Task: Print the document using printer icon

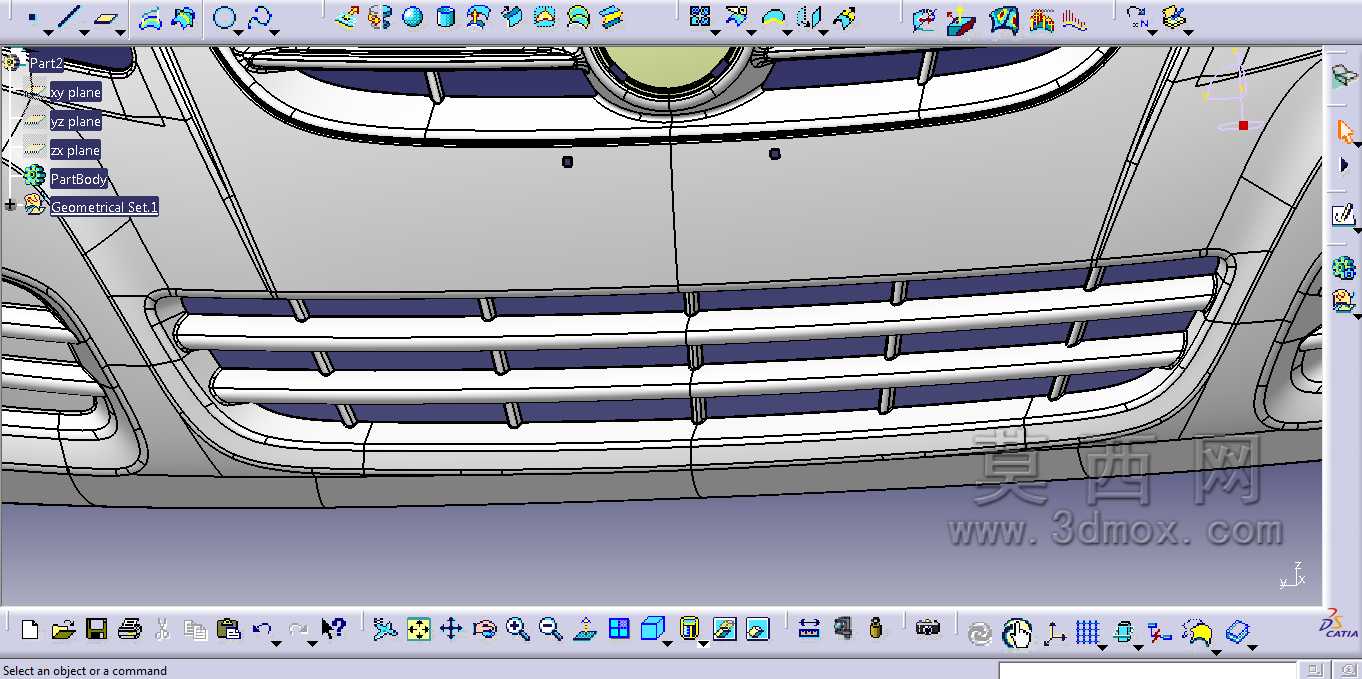Action: tap(129, 629)
